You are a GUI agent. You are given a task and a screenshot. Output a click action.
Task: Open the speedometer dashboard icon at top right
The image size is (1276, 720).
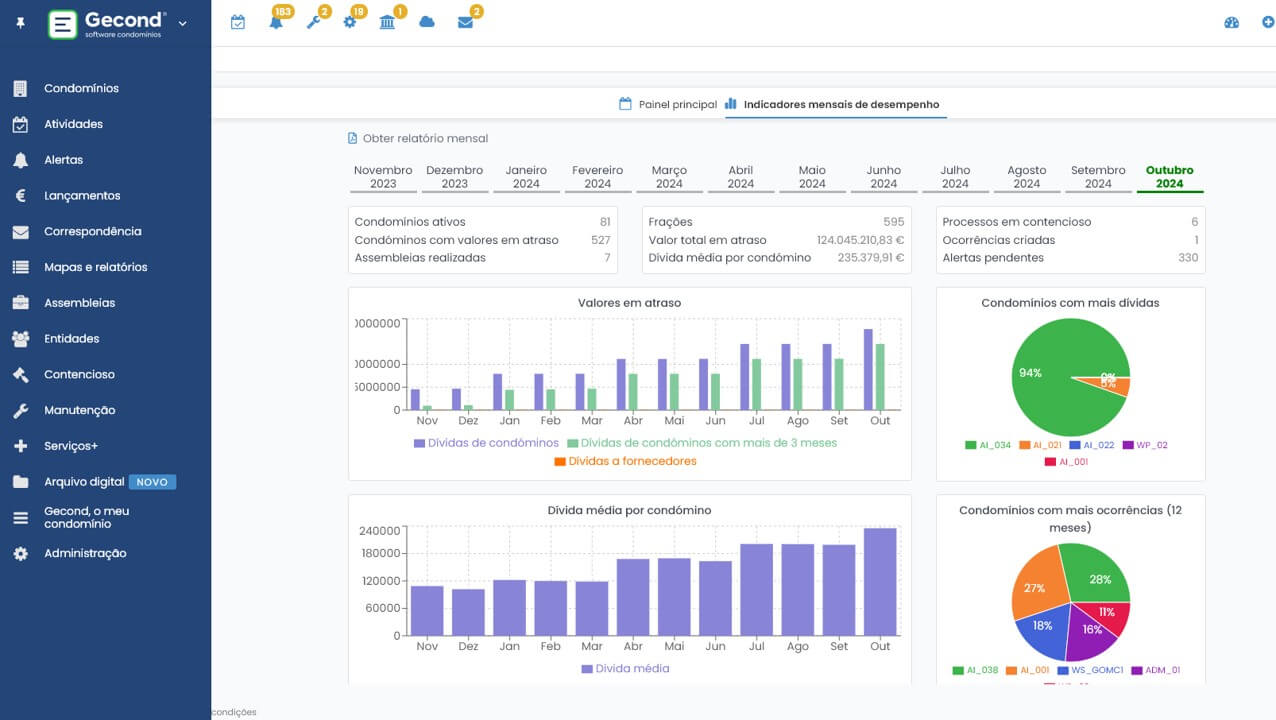click(x=1231, y=21)
